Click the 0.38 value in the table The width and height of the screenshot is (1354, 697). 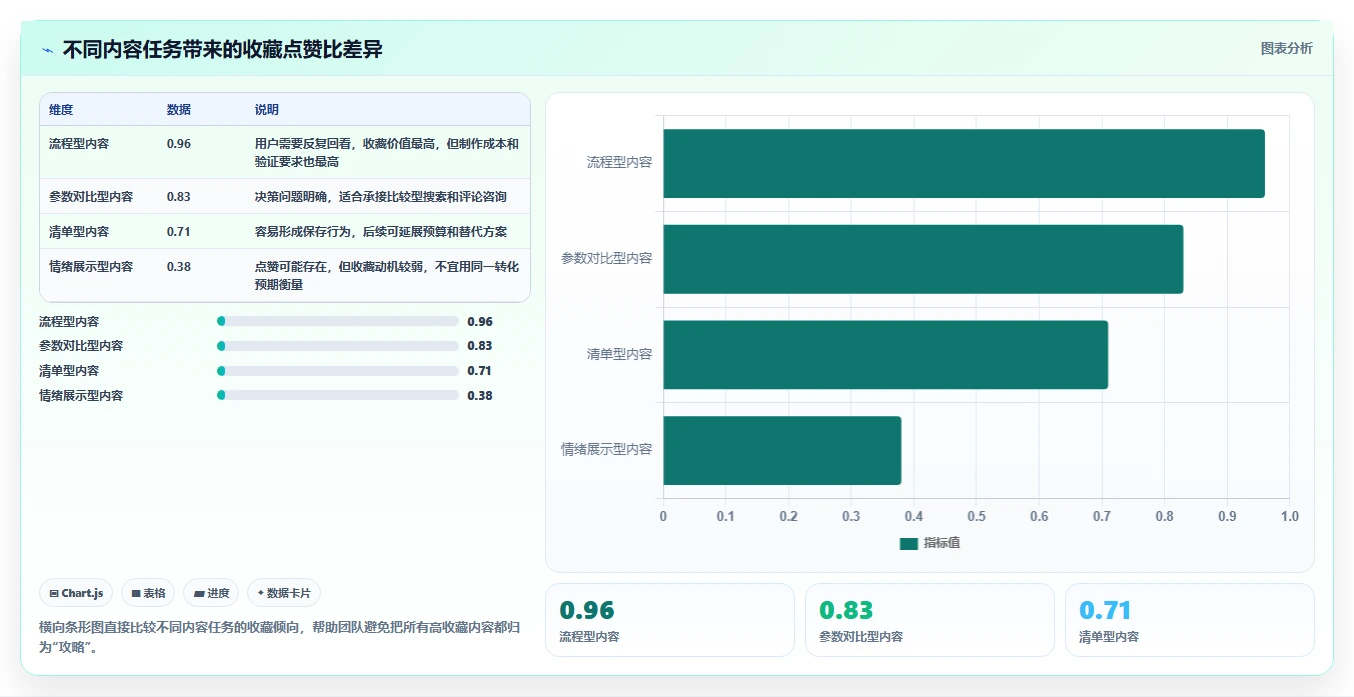click(x=179, y=267)
